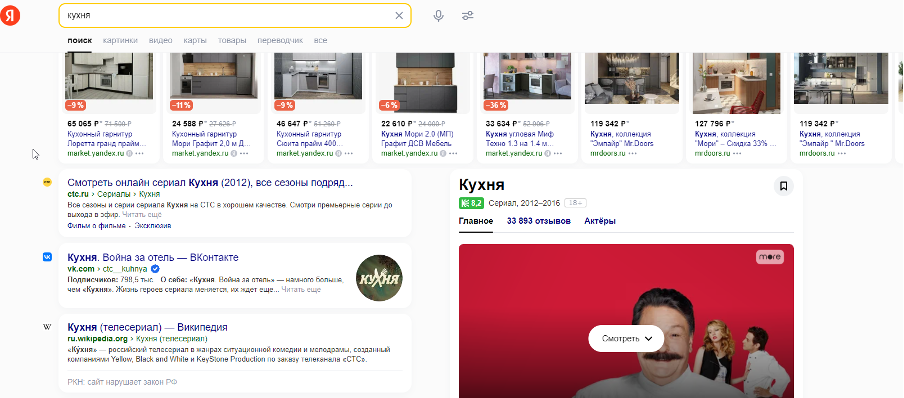This screenshot has width=904, height=398.
Task: Open three-dots menu on Сюита прайм 400 card
Action: pyautogui.click(x=348, y=153)
